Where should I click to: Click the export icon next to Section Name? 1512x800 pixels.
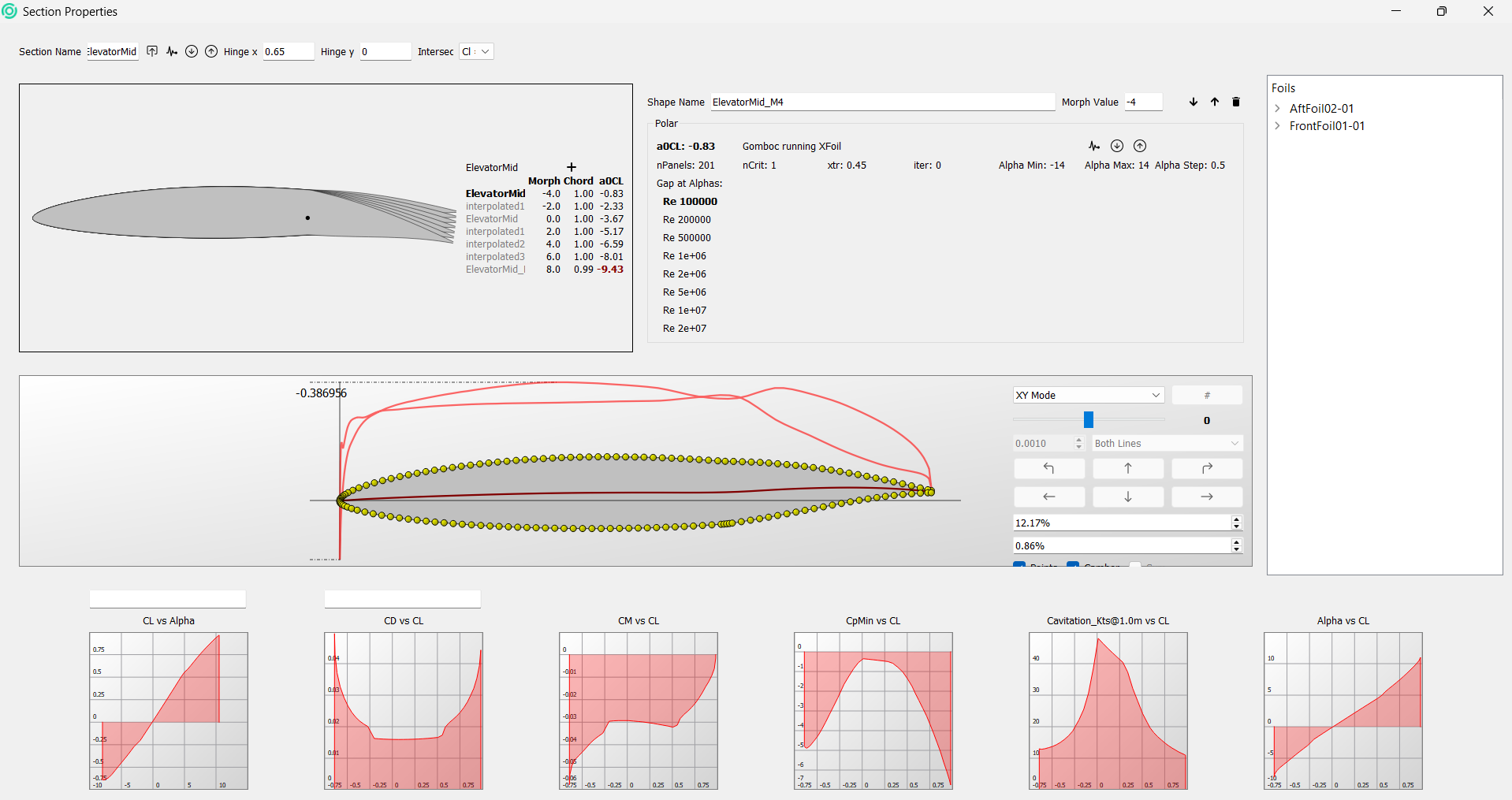(x=152, y=51)
